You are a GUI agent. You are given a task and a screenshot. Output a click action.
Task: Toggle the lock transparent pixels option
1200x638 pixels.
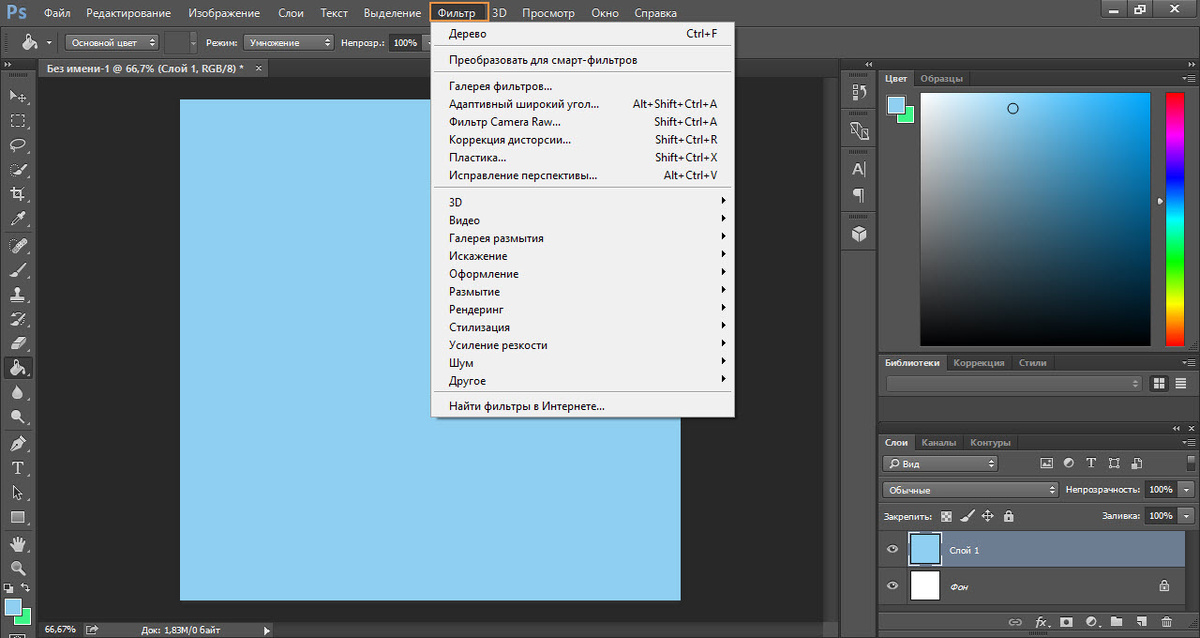[x=946, y=516]
